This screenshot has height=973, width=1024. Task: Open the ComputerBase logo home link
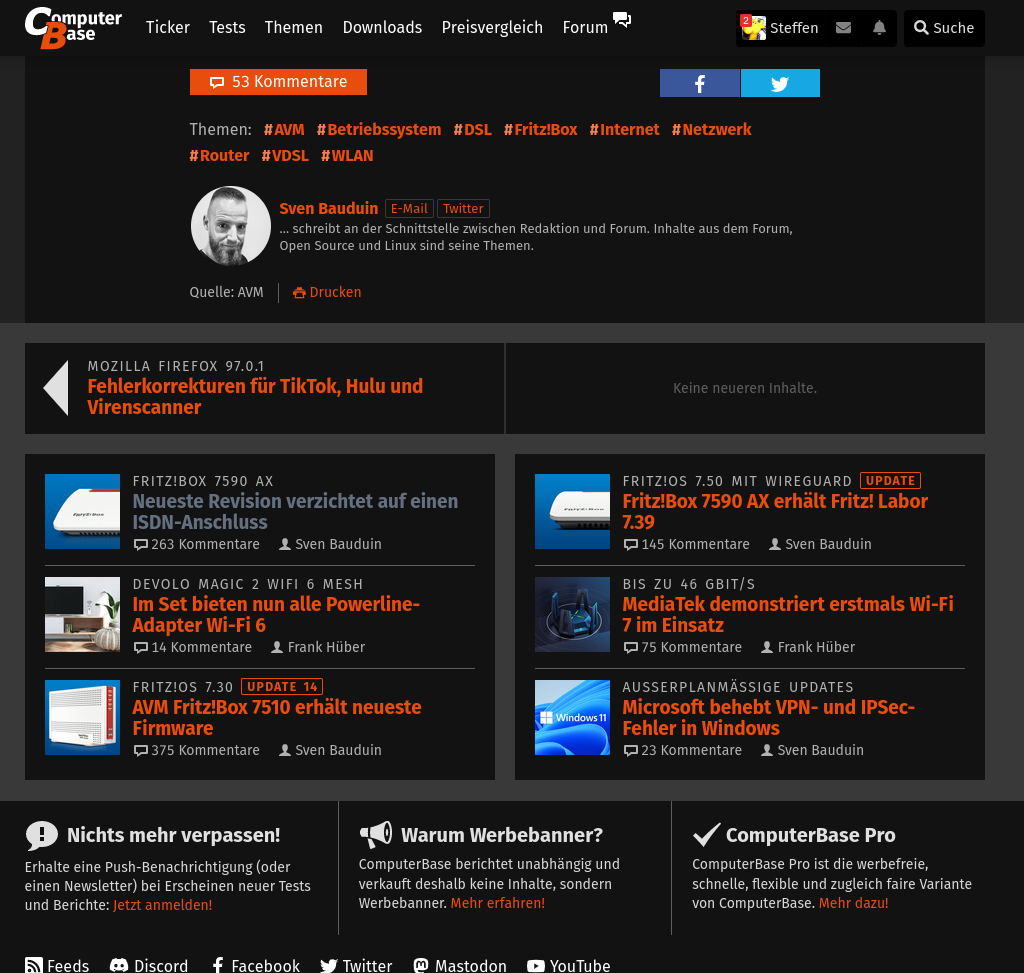click(73, 27)
